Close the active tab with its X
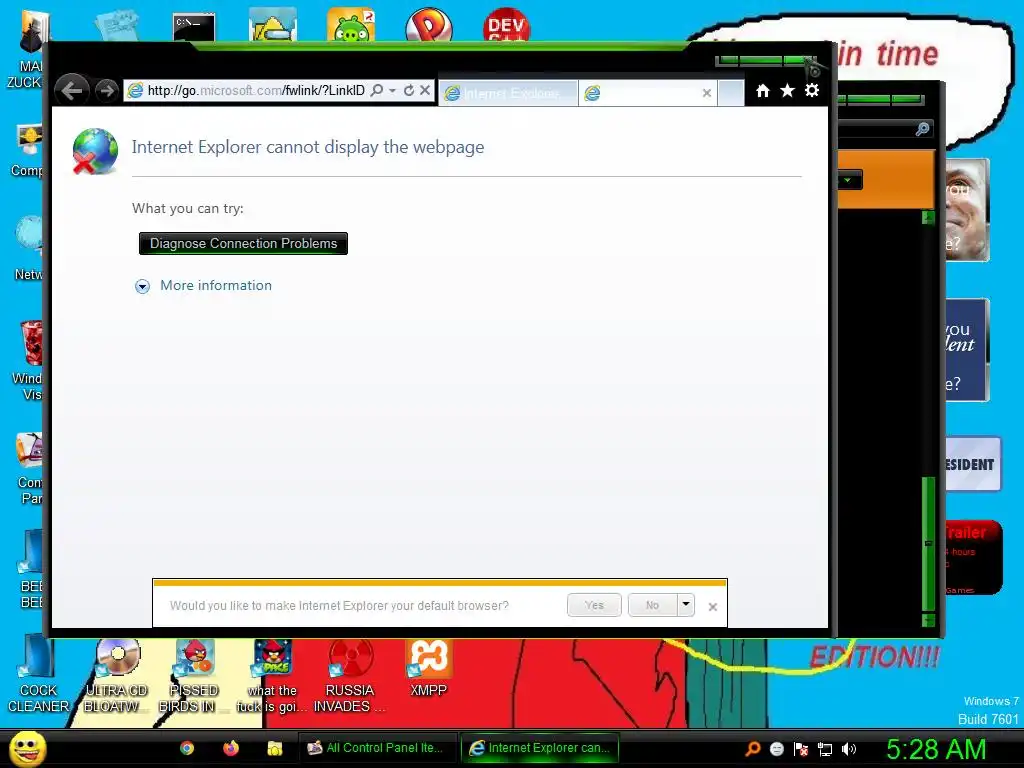 707,93
